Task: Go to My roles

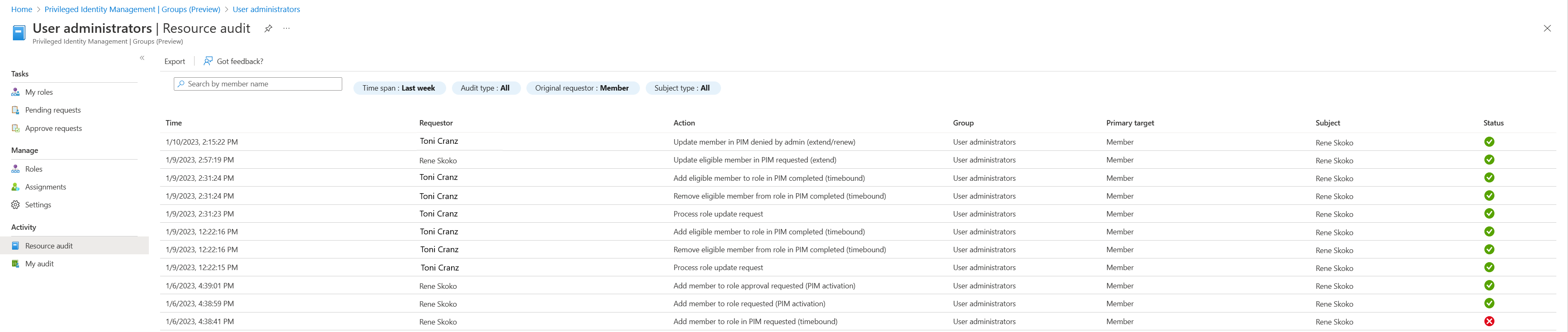Action: click(39, 92)
